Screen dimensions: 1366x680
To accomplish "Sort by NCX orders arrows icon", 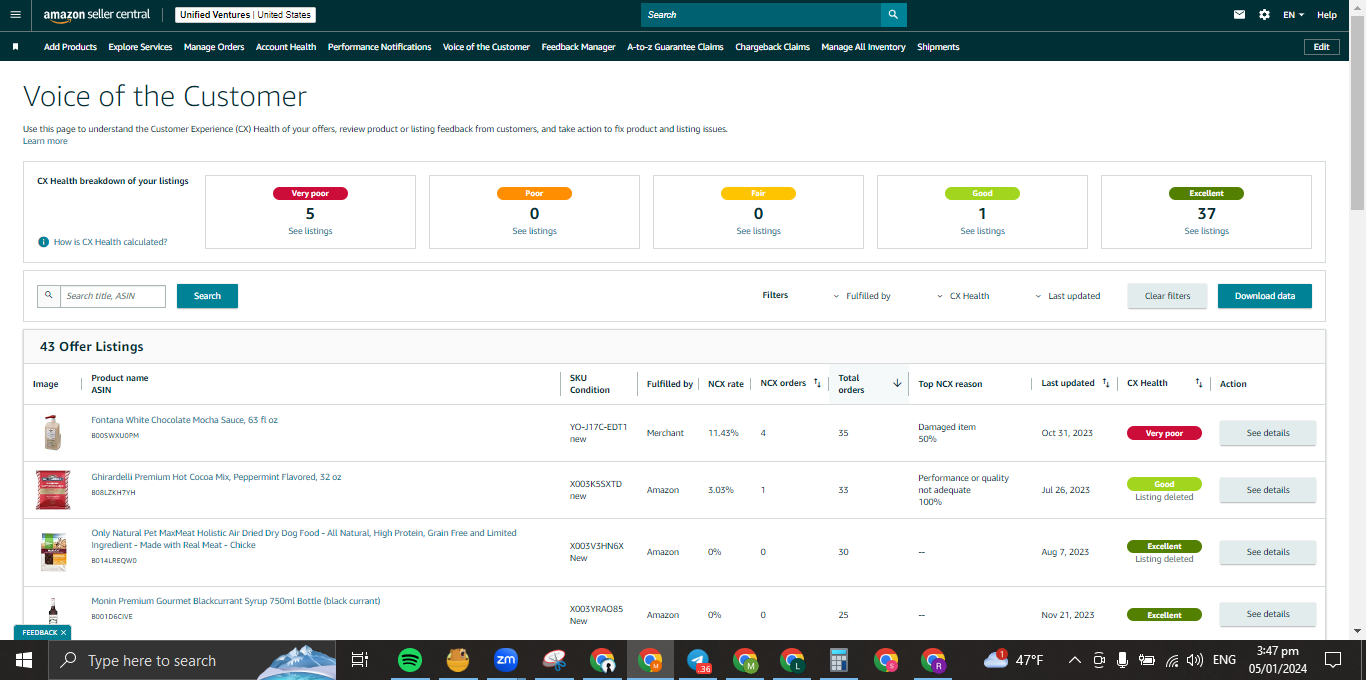I will coord(817,383).
